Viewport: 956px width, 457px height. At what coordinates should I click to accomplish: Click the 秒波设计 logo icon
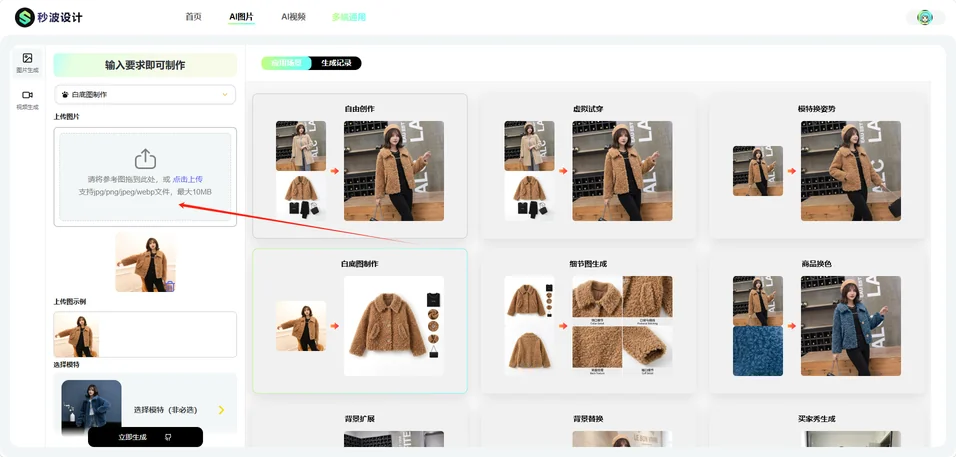pos(25,17)
